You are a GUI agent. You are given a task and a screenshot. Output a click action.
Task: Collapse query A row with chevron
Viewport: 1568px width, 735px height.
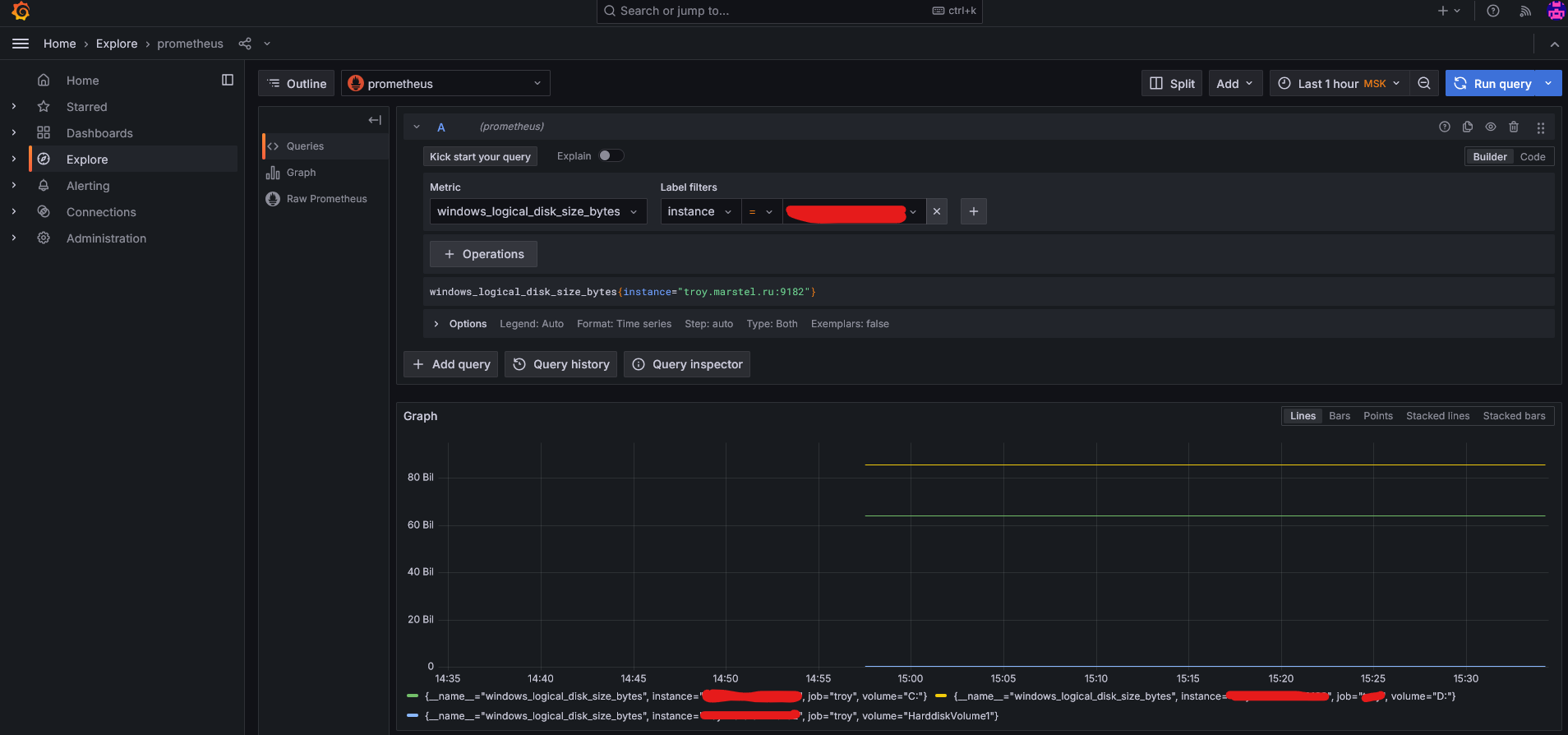[x=417, y=127]
